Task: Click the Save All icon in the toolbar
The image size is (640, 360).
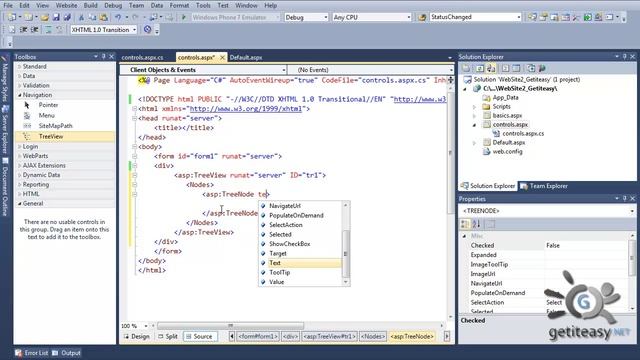Action: pyautogui.click(x=67, y=17)
